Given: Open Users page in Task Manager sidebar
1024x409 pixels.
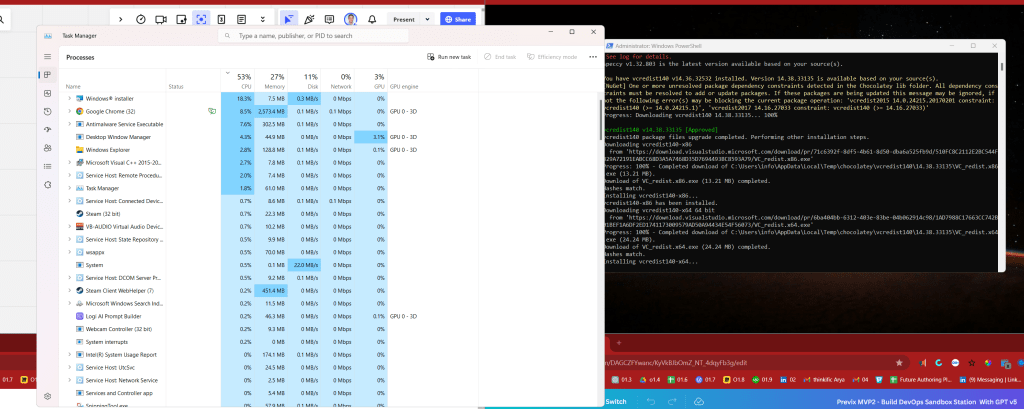Looking at the screenshot, I should coord(48,148).
